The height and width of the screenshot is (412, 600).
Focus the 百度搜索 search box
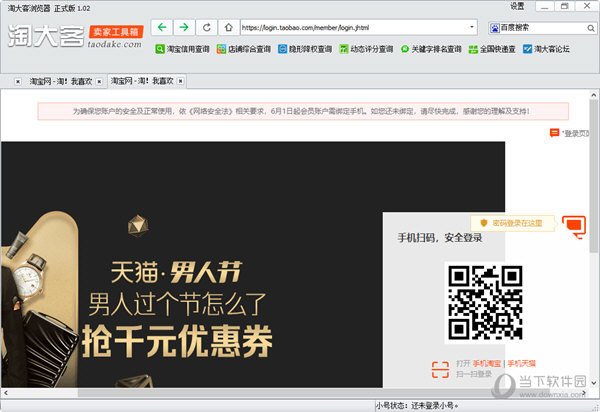[543, 28]
